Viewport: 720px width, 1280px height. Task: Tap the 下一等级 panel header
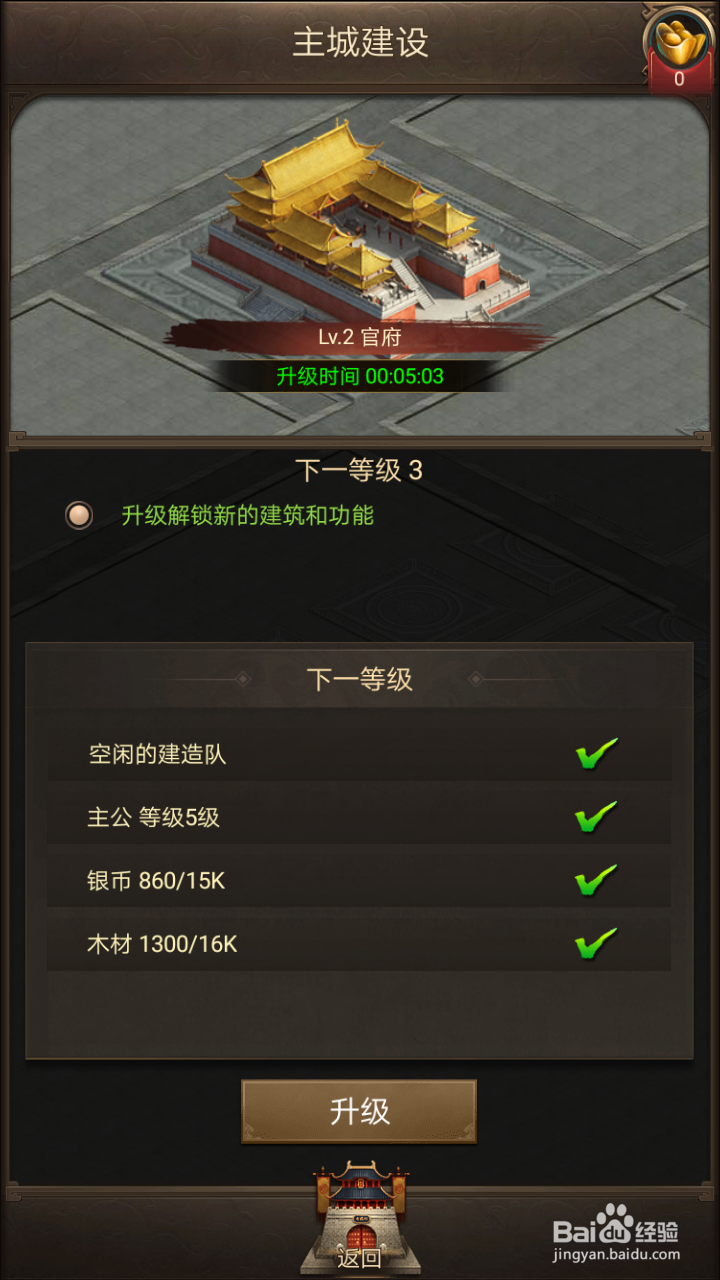[x=359, y=679]
